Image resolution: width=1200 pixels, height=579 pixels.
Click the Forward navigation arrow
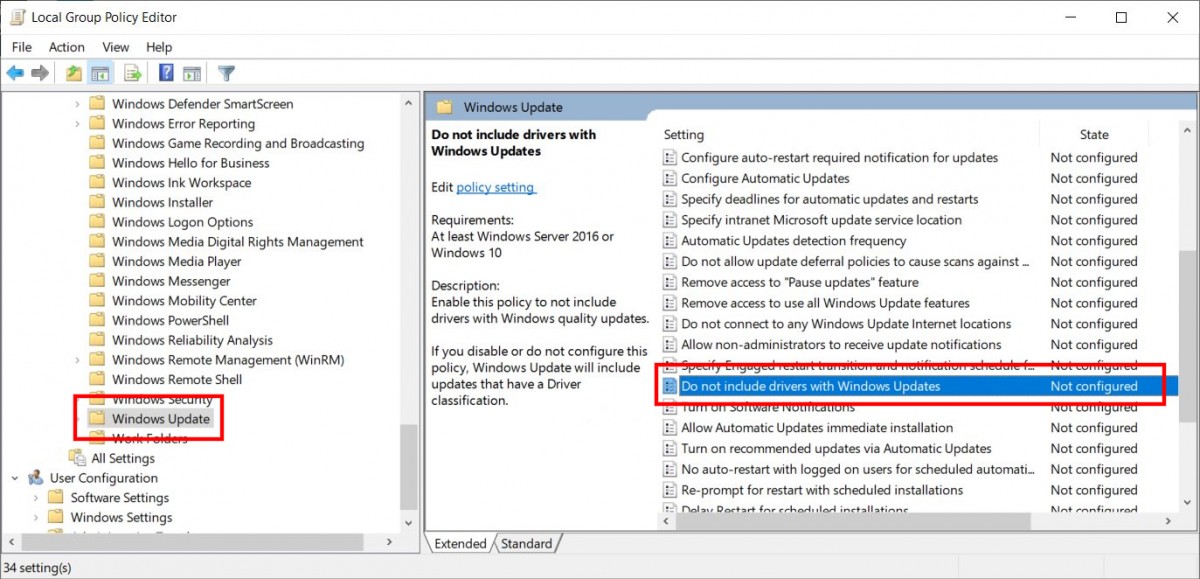pyautogui.click(x=38, y=72)
